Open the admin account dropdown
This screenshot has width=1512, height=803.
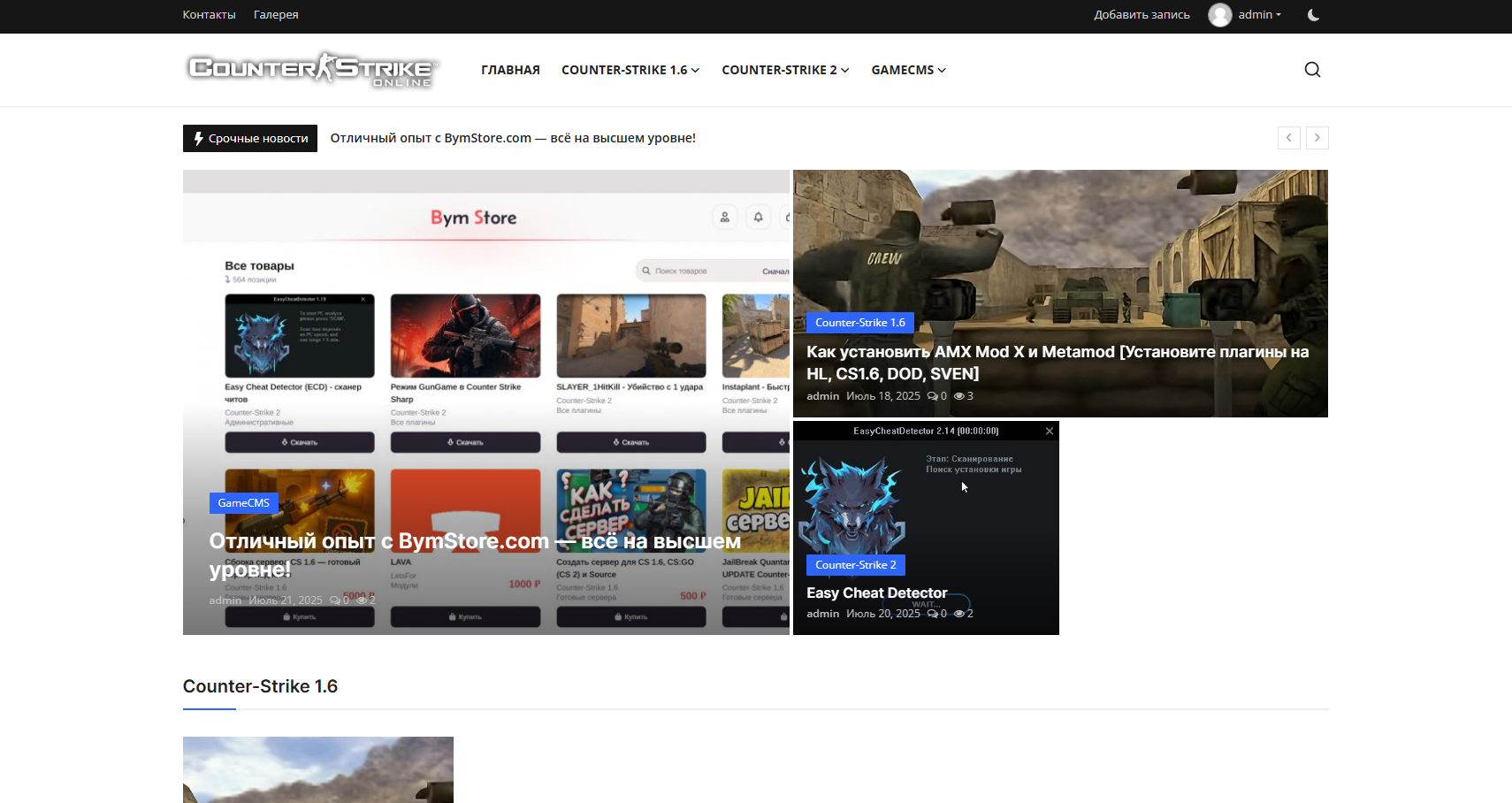pyautogui.click(x=1259, y=15)
